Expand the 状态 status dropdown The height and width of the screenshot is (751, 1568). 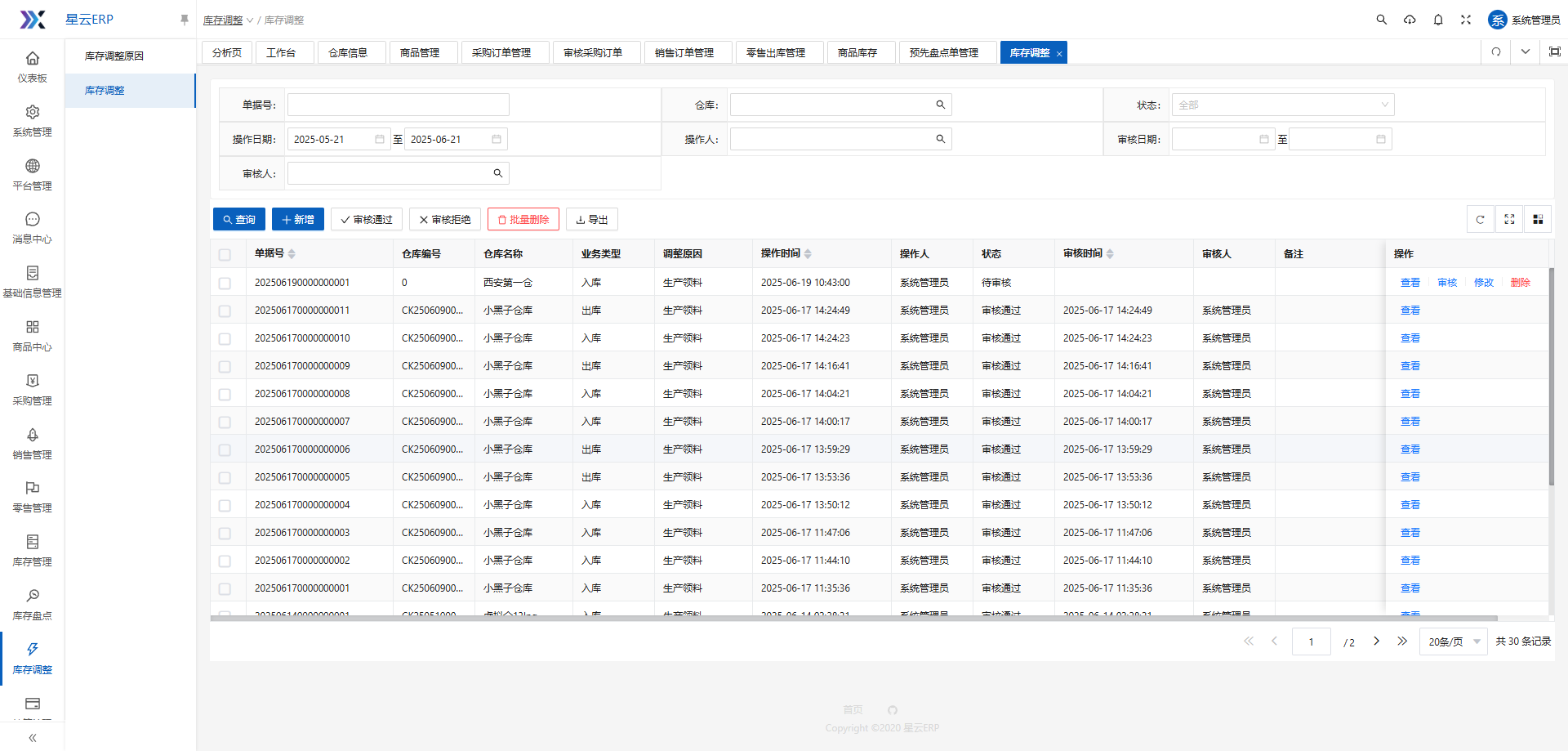click(x=1282, y=105)
